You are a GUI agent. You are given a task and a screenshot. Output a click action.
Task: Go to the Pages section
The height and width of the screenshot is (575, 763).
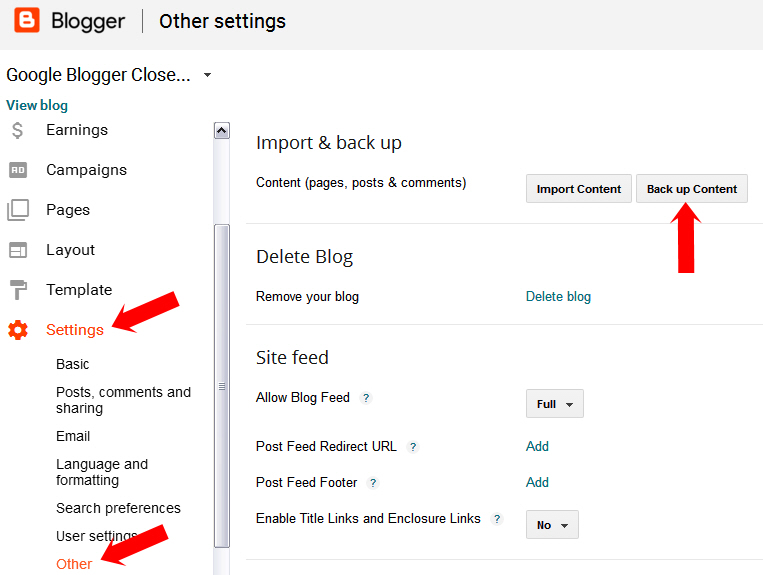pyautogui.click(x=68, y=210)
